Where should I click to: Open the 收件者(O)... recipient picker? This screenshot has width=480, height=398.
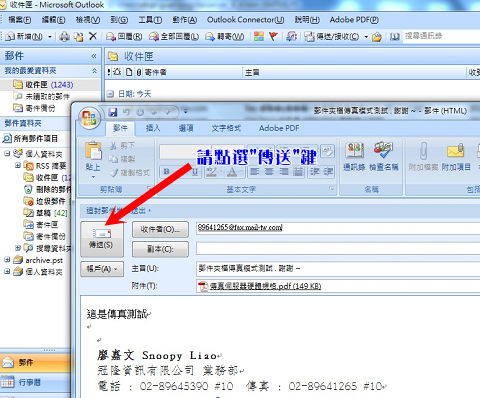click(x=160, y=229)
